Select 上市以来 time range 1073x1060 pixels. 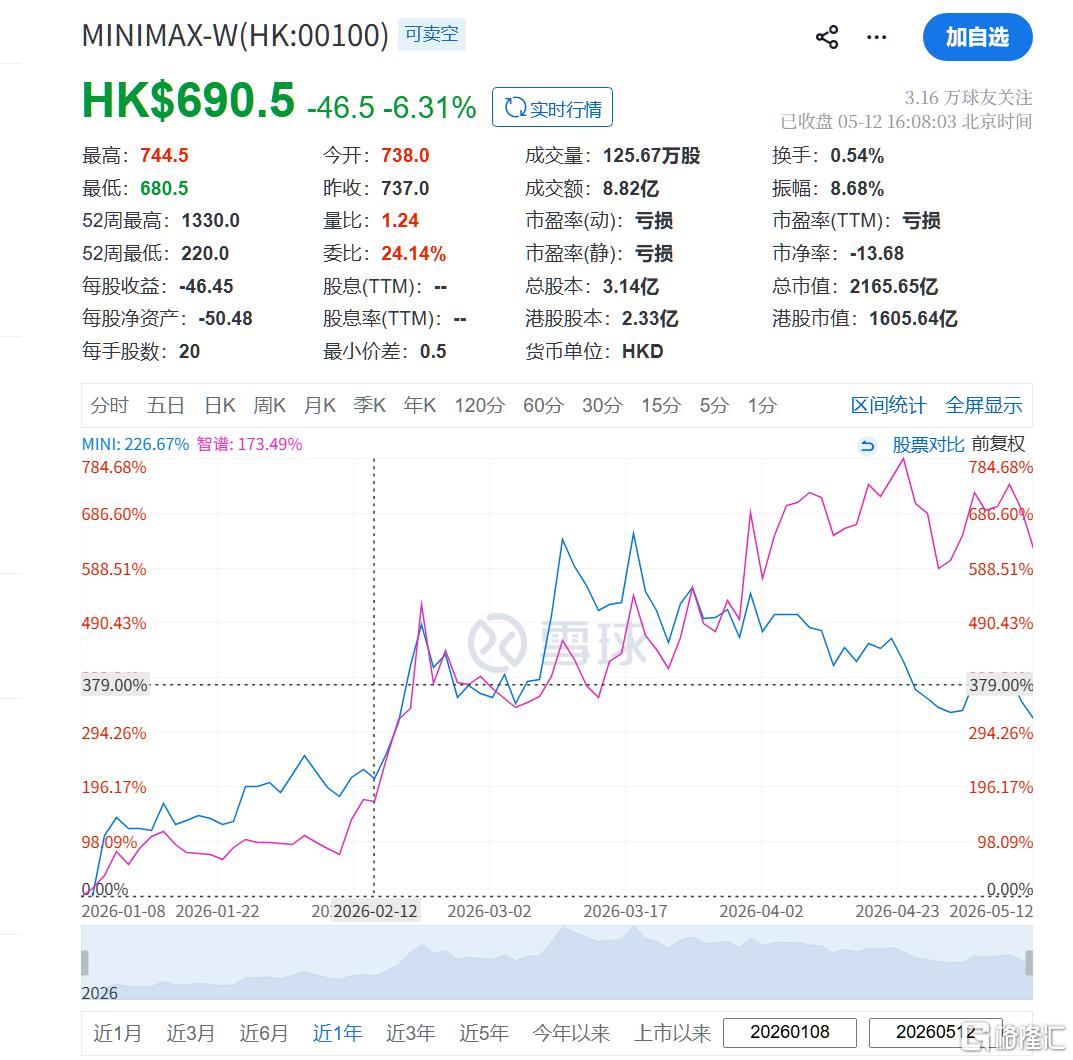673,1033
